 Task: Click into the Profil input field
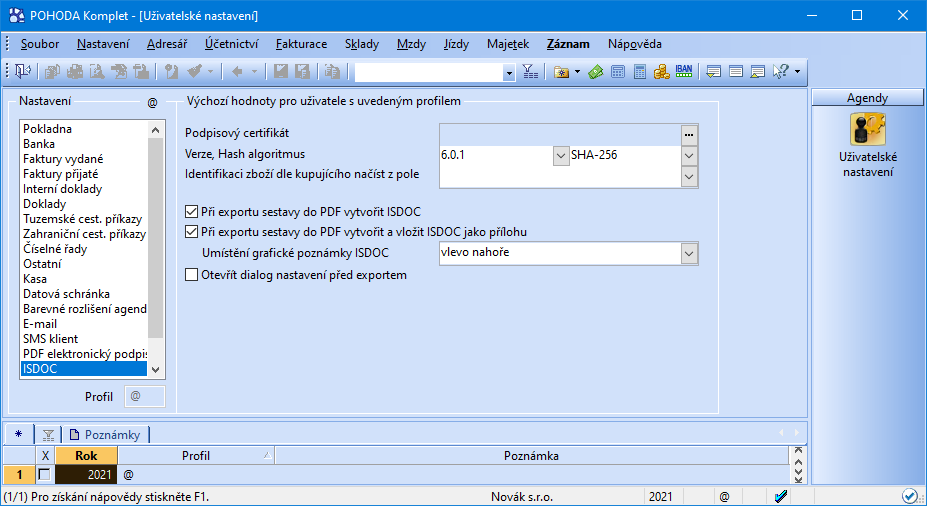(x=145, y=397)
